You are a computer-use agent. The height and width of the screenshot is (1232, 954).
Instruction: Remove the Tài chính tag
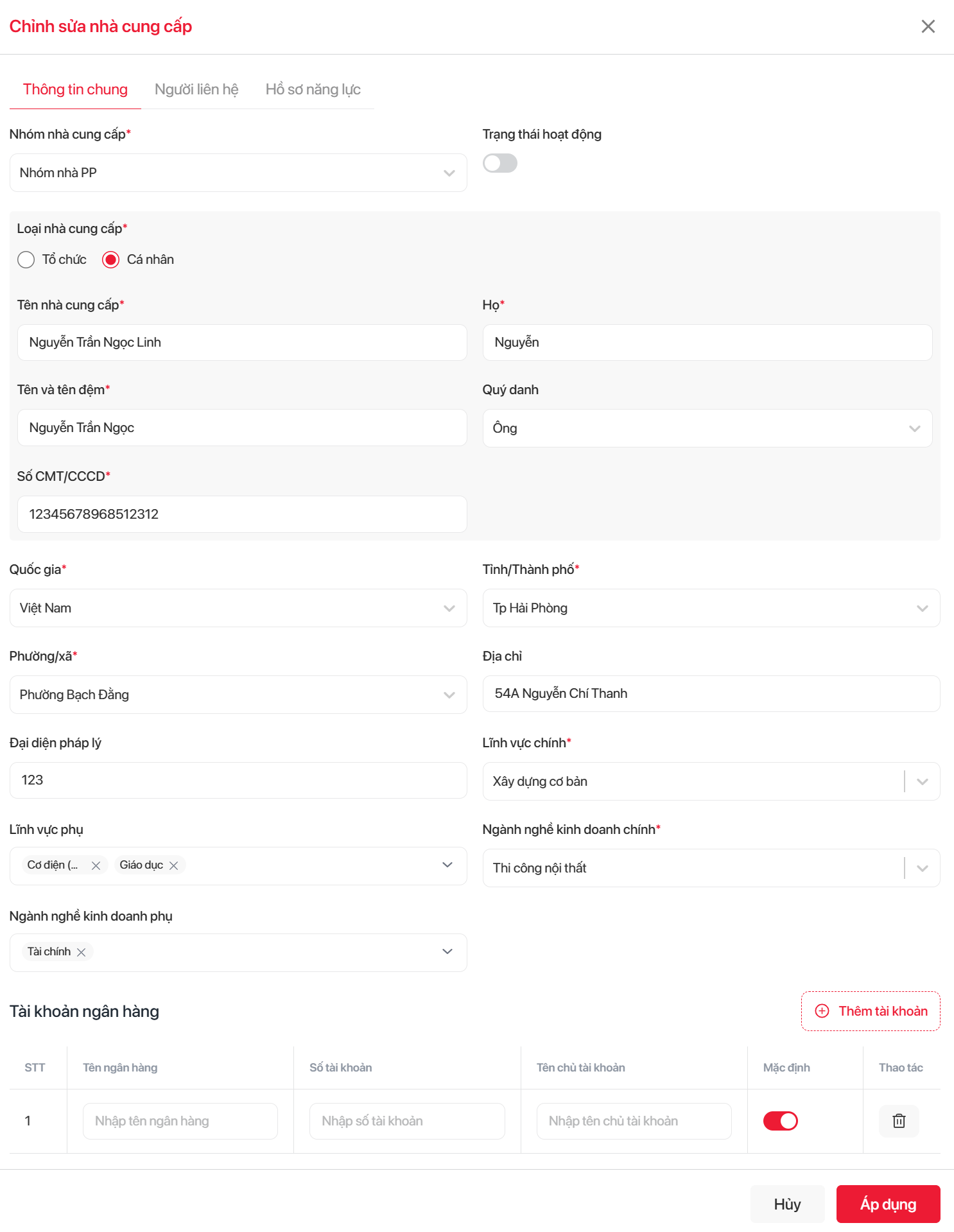pyautogui.click(x=82, y=952)
